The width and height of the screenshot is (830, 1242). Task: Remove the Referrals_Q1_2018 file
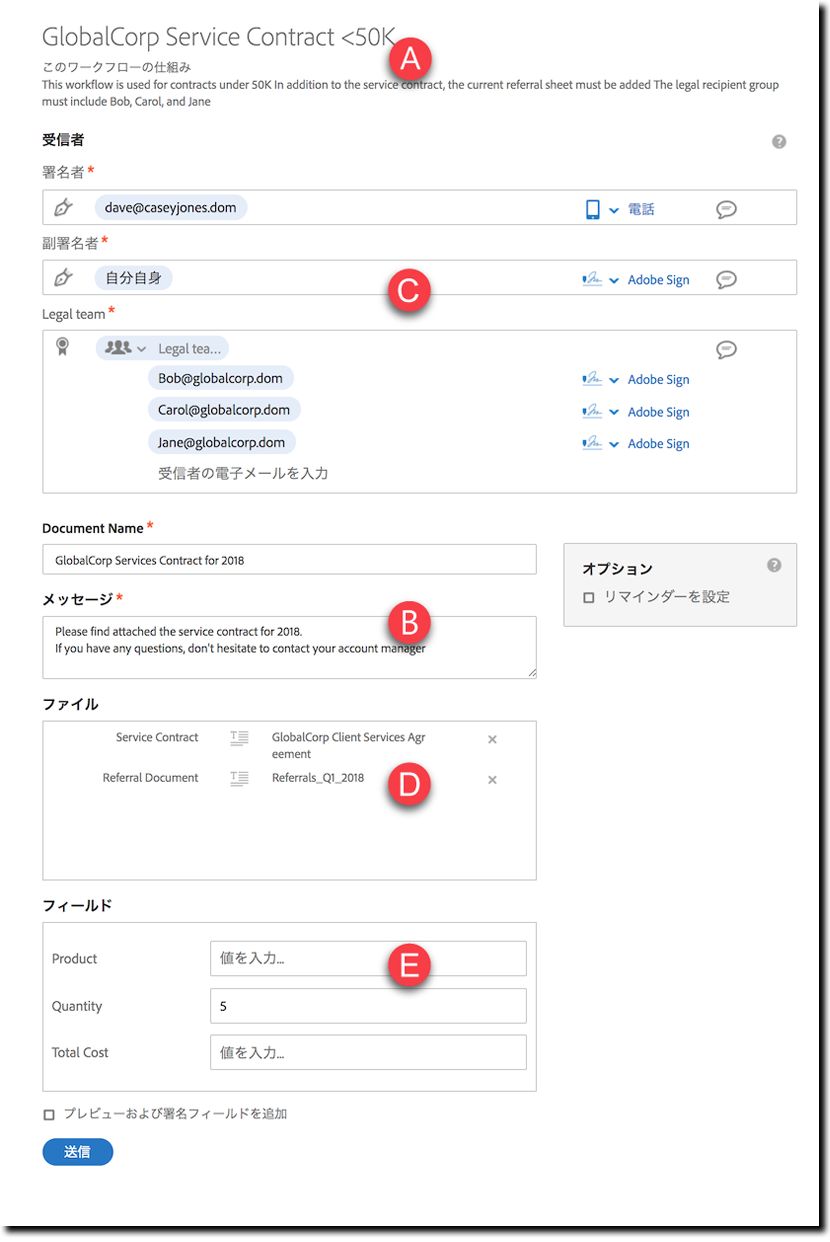pyautogui.click(x=492, y=780)
